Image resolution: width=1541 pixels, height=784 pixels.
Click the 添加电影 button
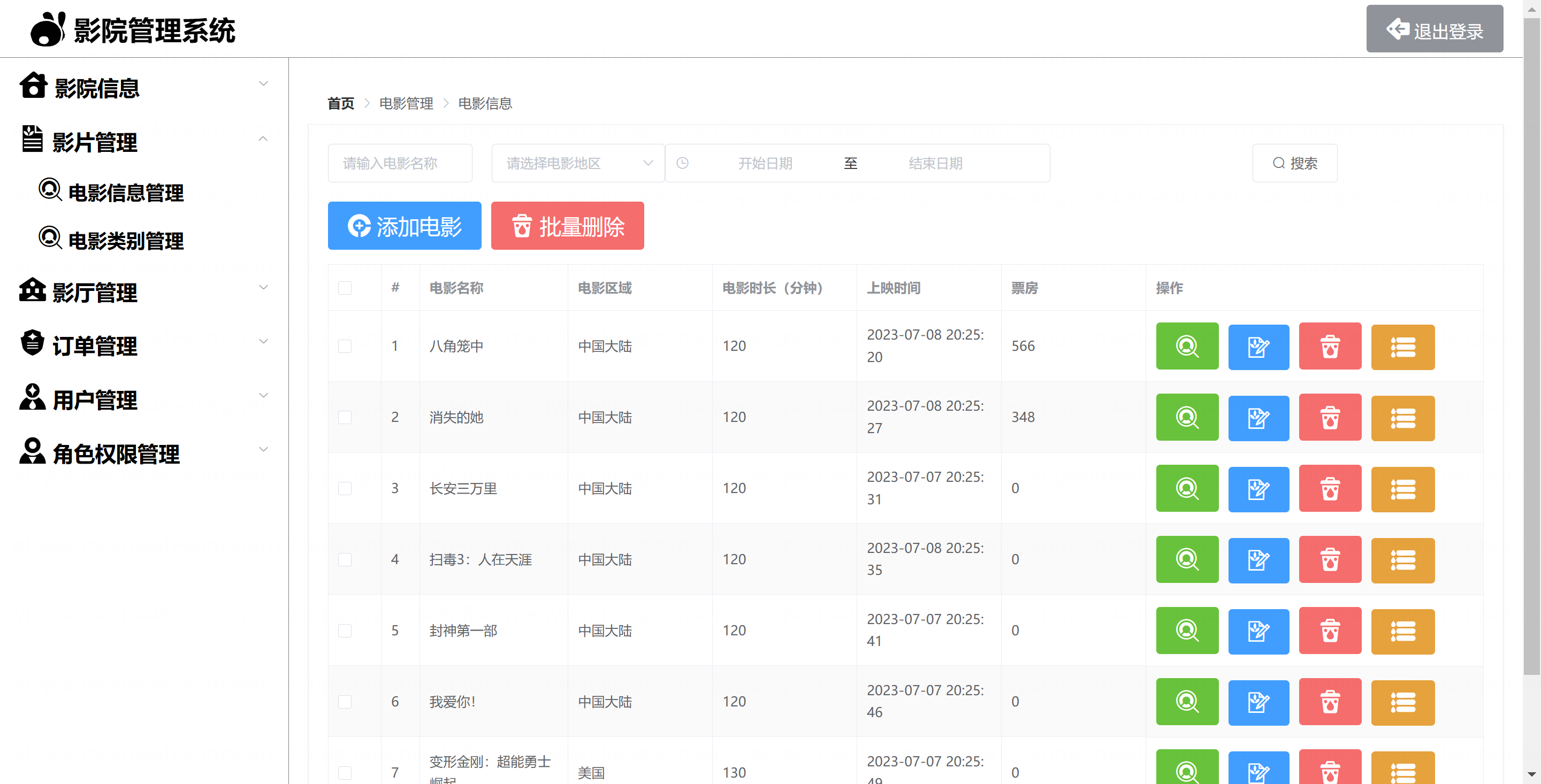click(x=405, y=226)
